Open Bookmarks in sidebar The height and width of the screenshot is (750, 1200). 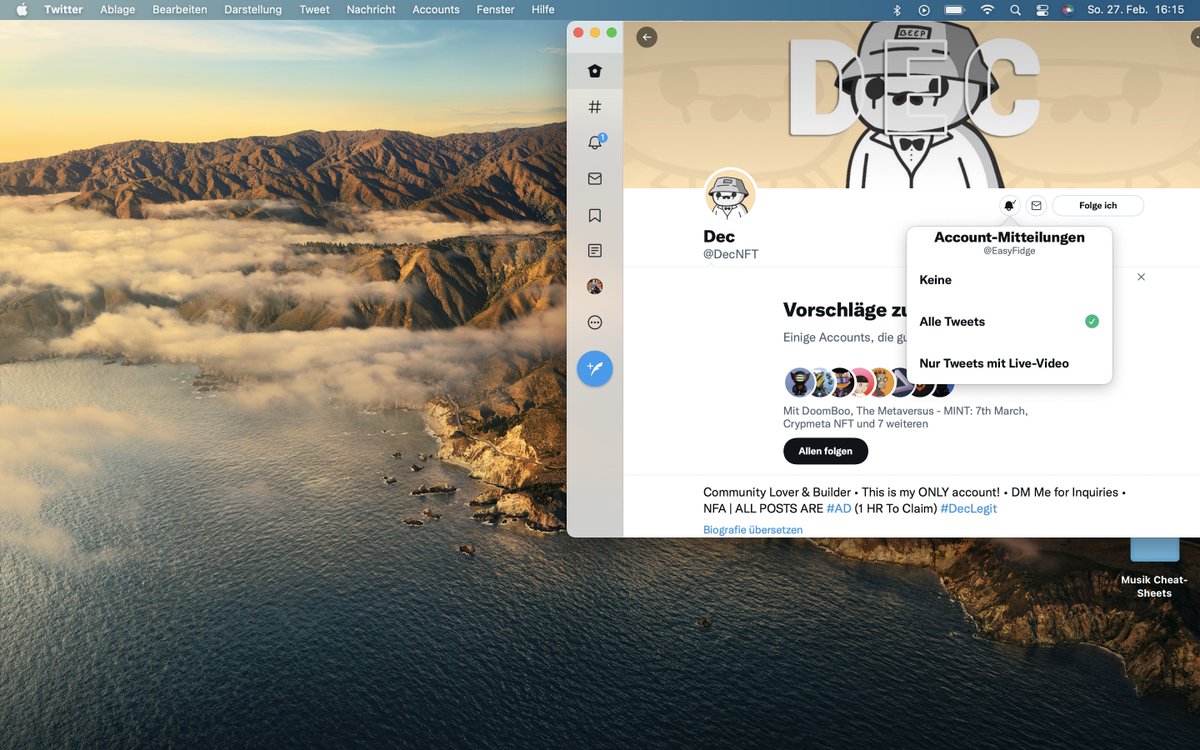pos(595,215)
